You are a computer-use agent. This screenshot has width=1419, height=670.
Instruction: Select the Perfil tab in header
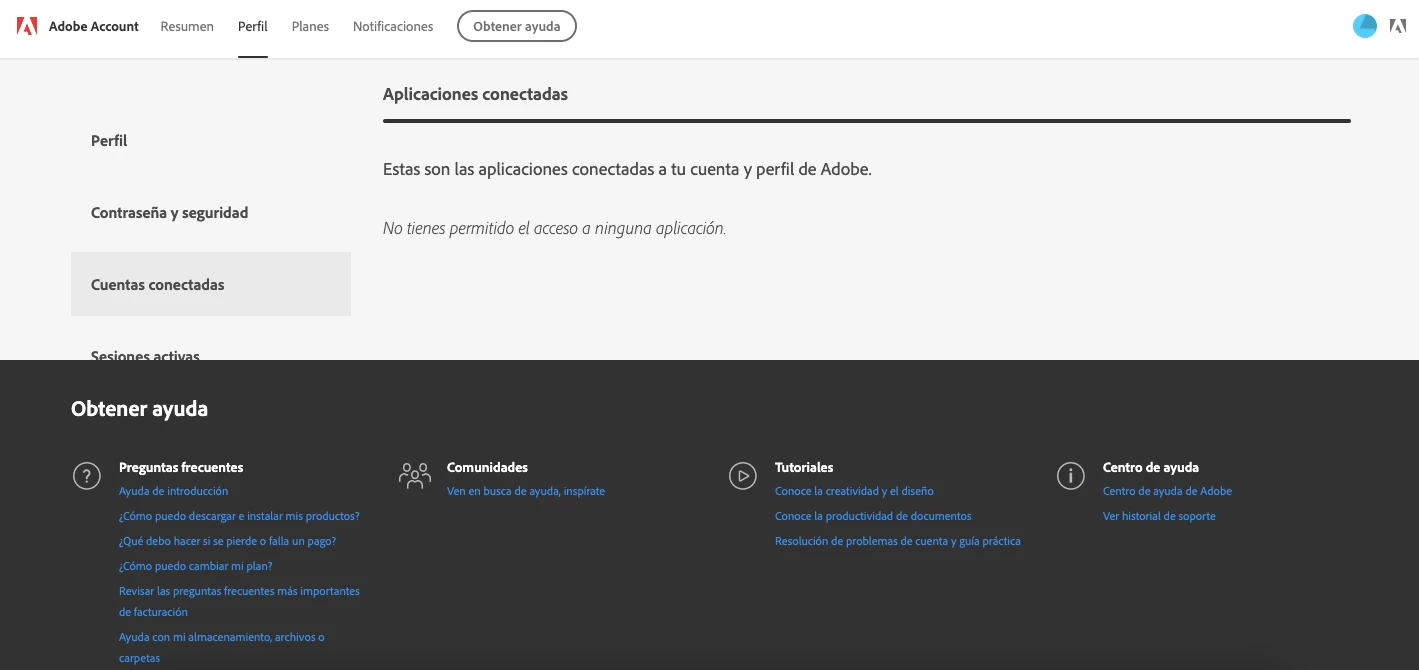tap(253, 27)
